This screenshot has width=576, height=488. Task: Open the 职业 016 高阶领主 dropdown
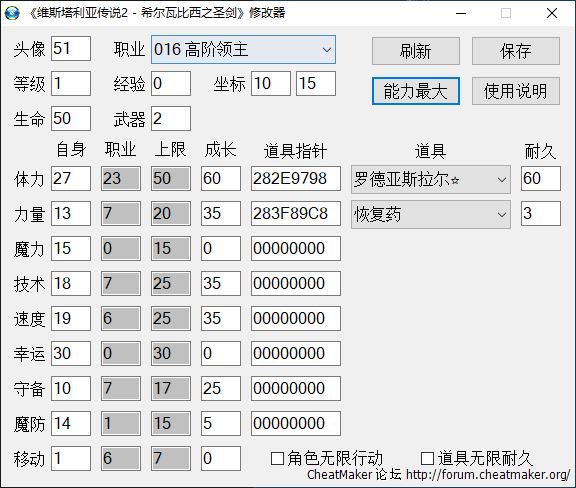(243, 50)
